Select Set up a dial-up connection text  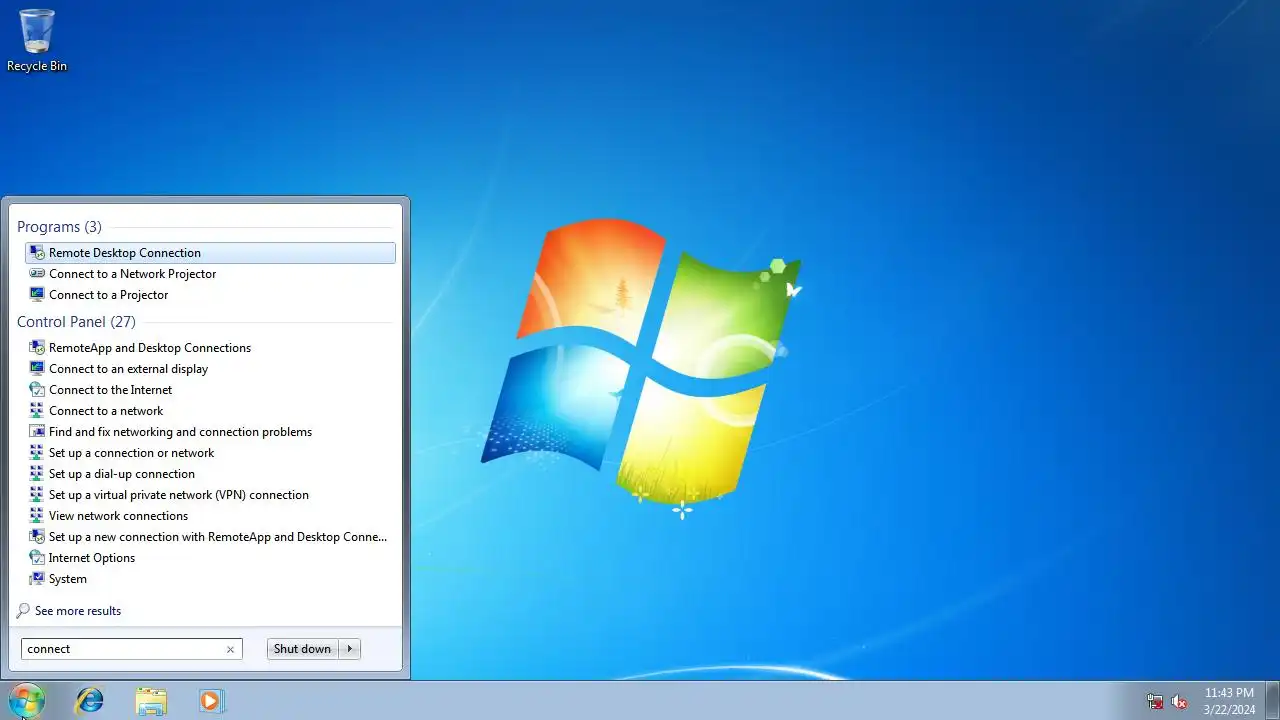[122, 474]
